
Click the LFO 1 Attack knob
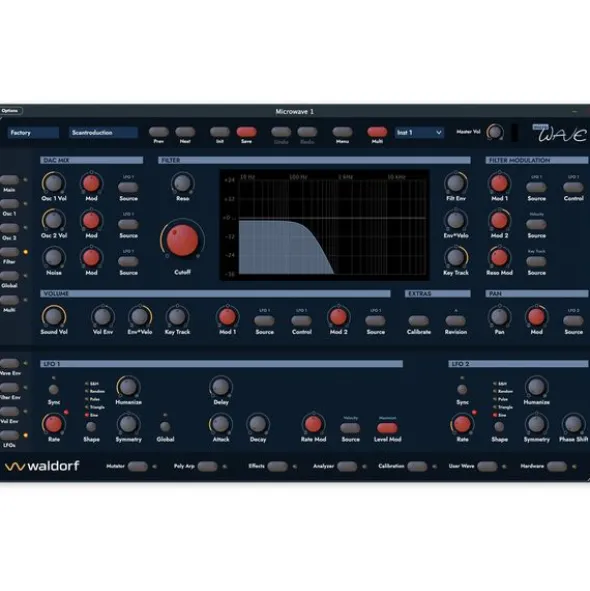pos(221,424)
